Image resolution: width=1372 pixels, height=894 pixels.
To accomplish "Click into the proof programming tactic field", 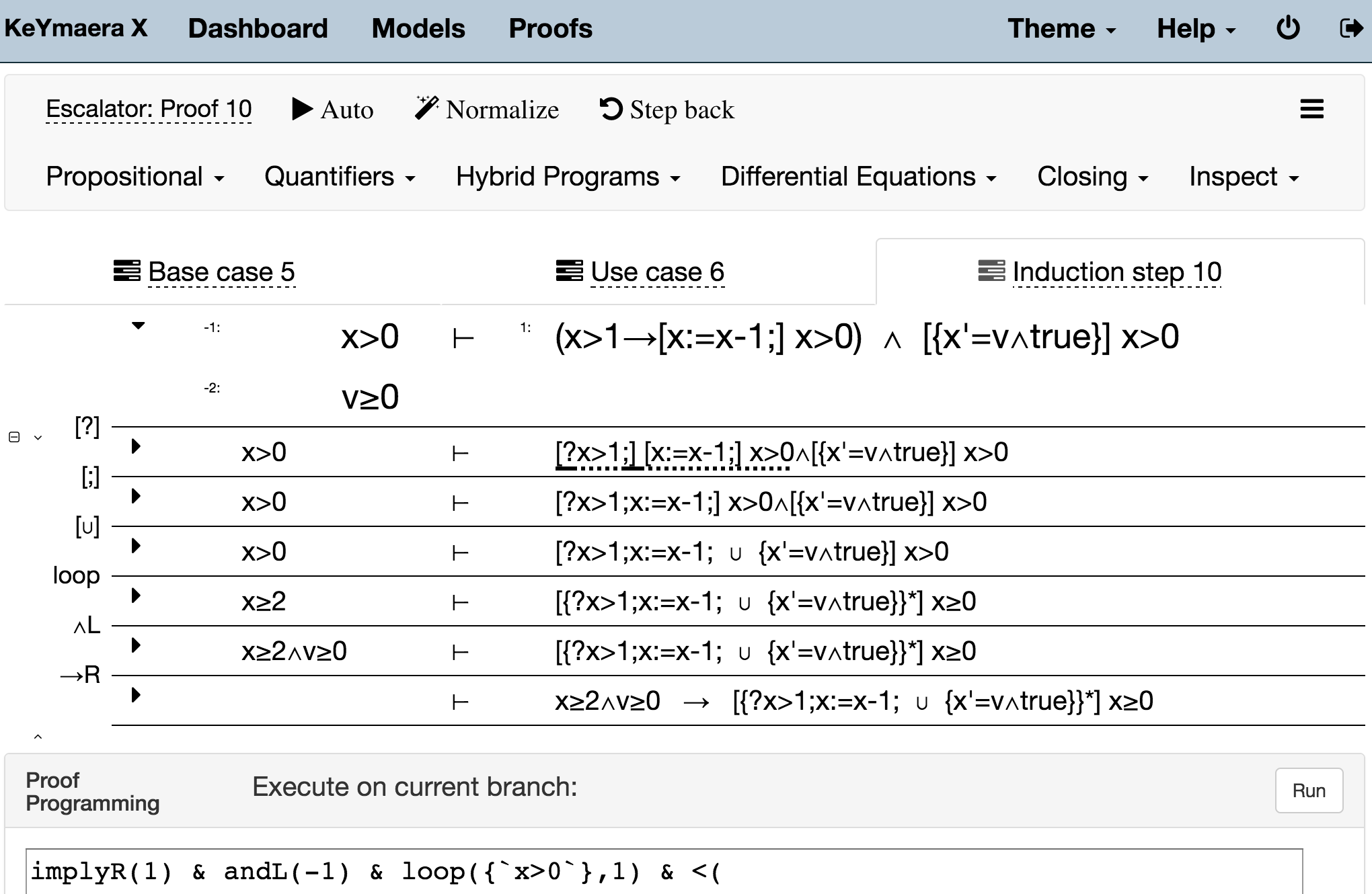I will (x=663, y=872).
